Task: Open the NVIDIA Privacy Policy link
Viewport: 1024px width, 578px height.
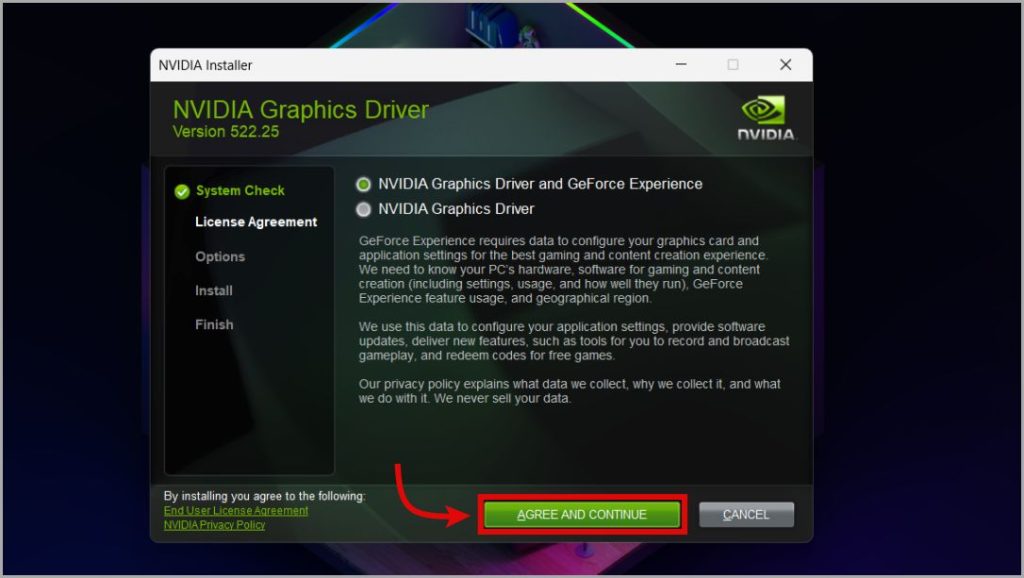Action: click(x=214, y=525)
